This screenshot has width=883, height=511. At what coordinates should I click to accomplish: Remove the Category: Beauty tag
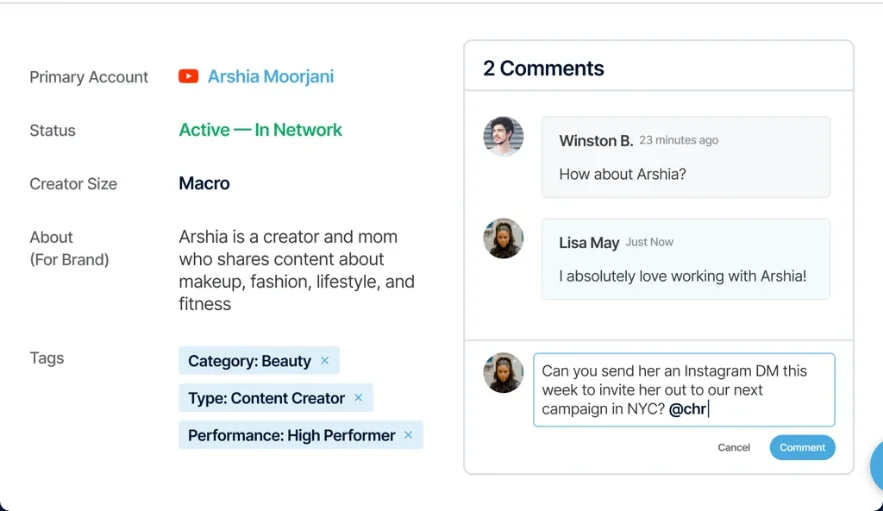324,361
